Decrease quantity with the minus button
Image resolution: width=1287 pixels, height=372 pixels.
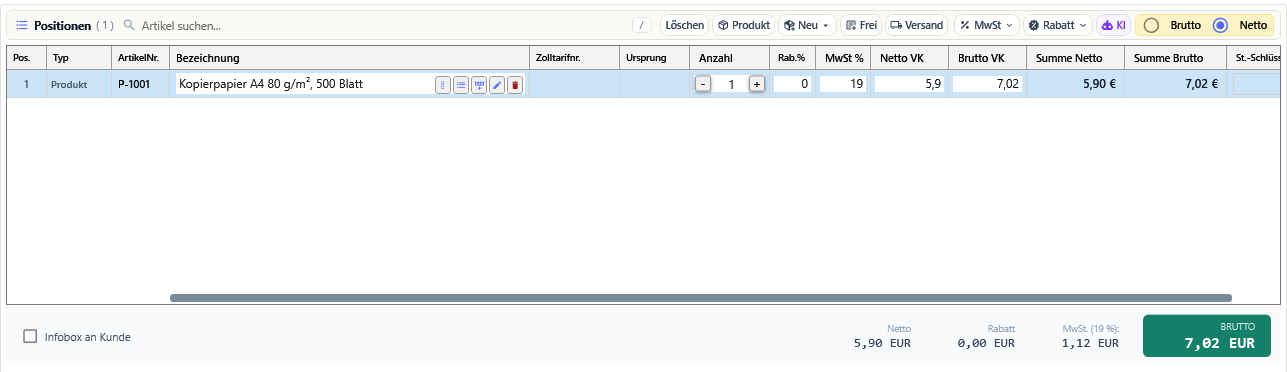coord(703,85)
